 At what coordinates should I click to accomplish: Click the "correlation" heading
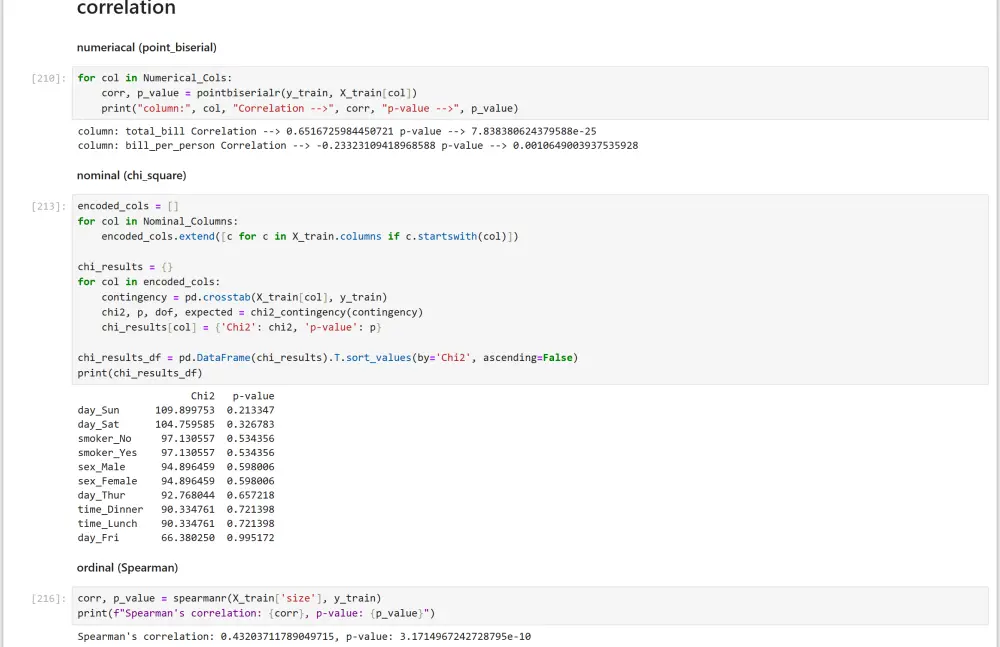[x=126, y=8]
